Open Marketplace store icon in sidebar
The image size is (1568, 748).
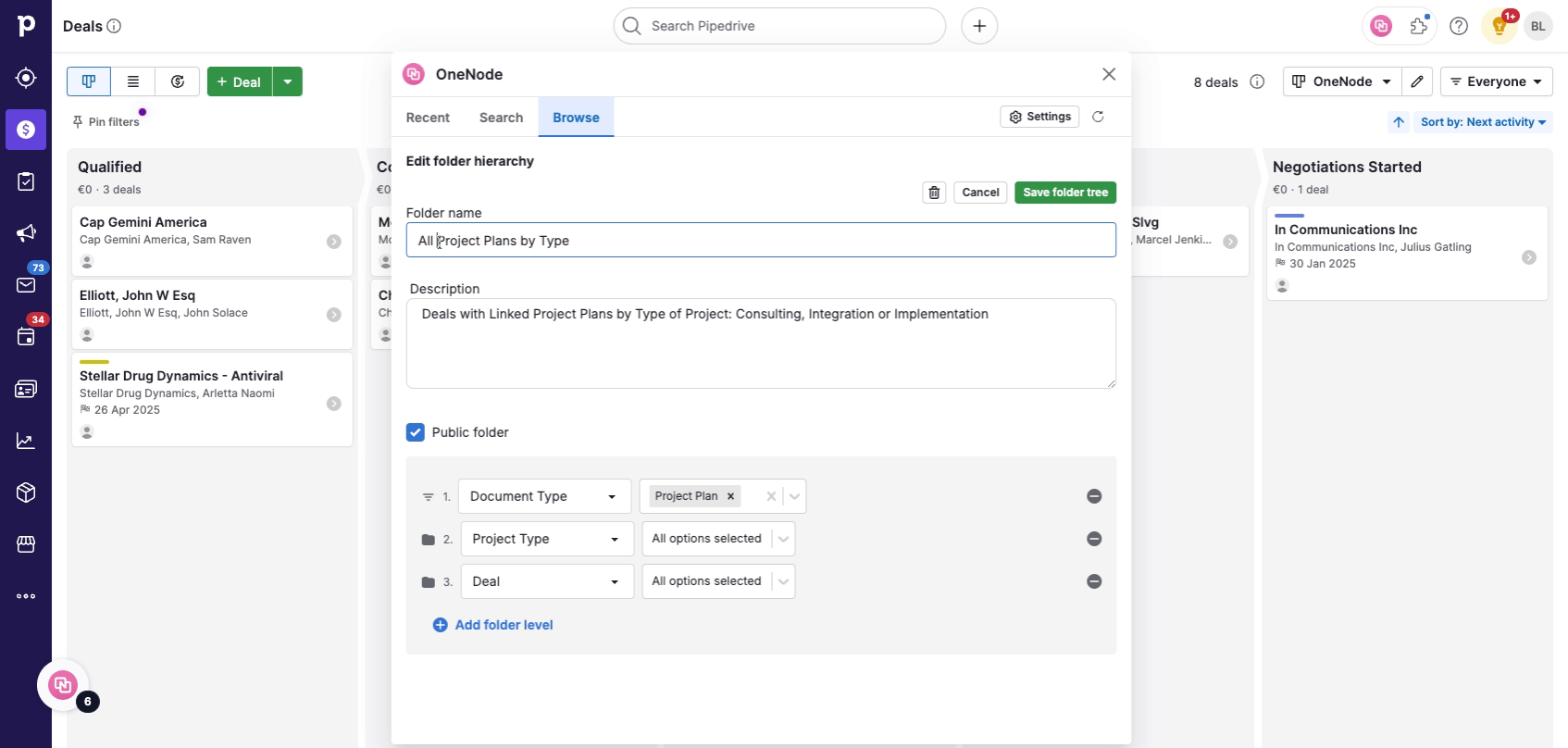coord(26,544)
